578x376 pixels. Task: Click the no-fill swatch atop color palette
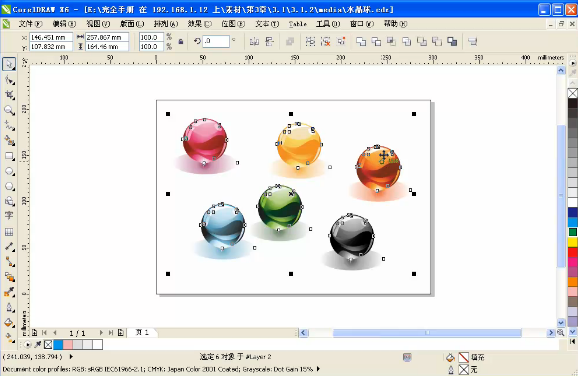click(x=572, y=93)
